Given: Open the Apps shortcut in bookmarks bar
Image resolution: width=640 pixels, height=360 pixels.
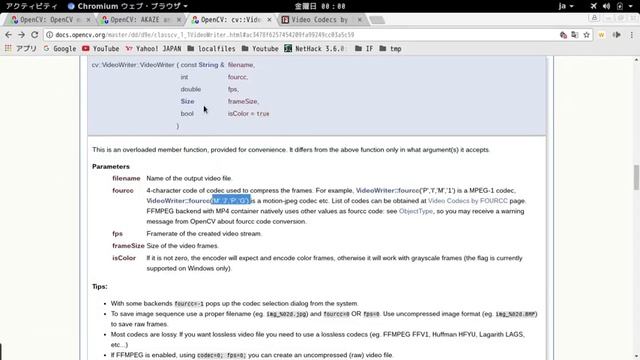Looking at the screenshot, I should click(x=20, y=49).
